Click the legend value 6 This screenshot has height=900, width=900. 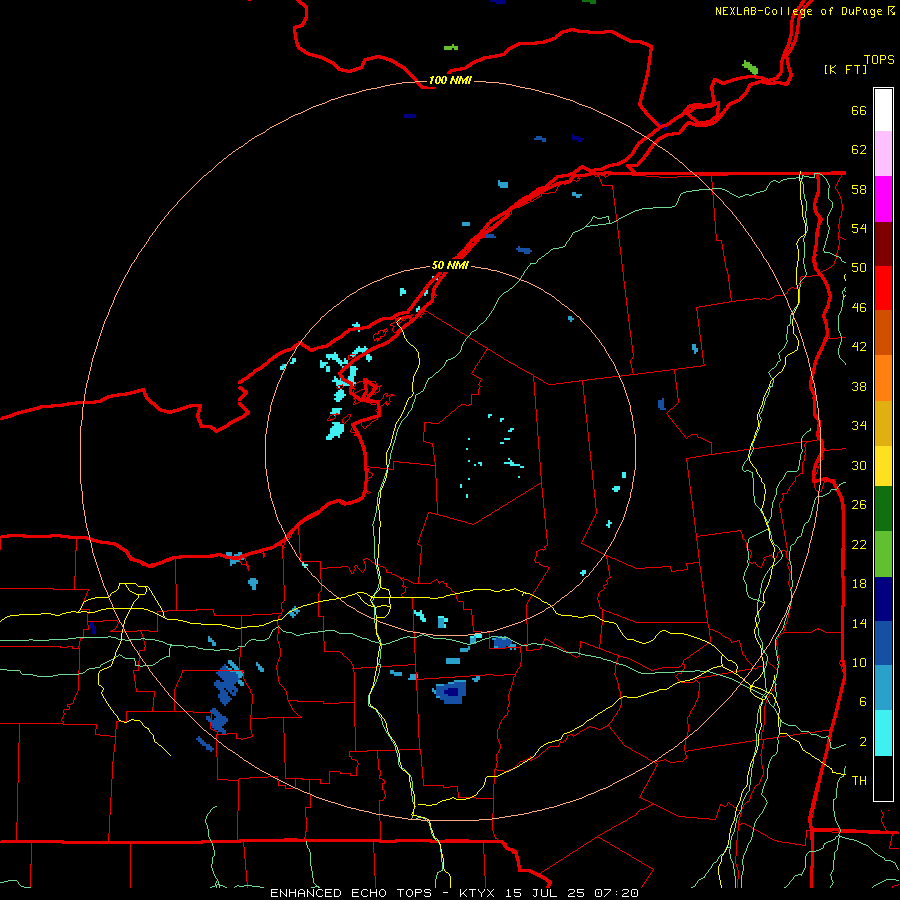863,702
